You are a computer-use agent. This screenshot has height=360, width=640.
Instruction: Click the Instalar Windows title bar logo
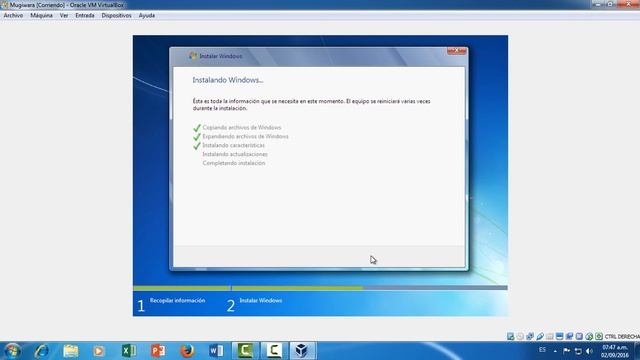point(193,56)
